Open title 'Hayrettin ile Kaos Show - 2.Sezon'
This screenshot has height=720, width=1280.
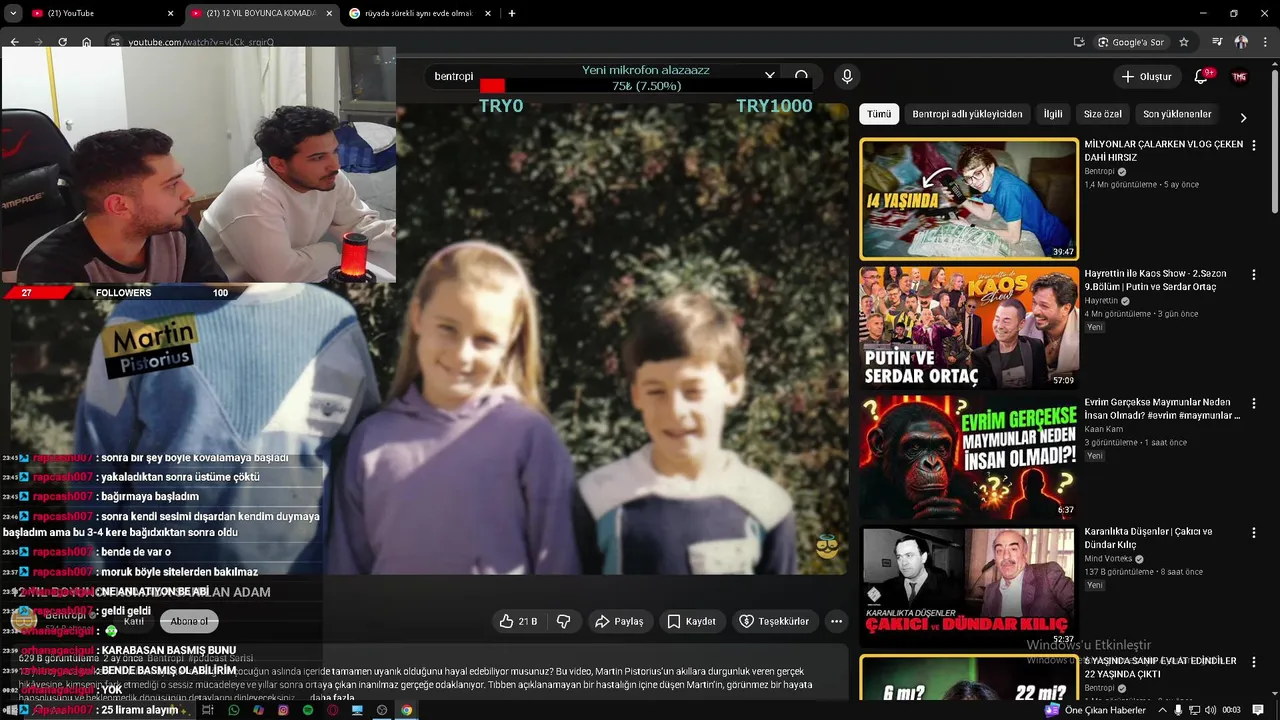pos(1155,280)
